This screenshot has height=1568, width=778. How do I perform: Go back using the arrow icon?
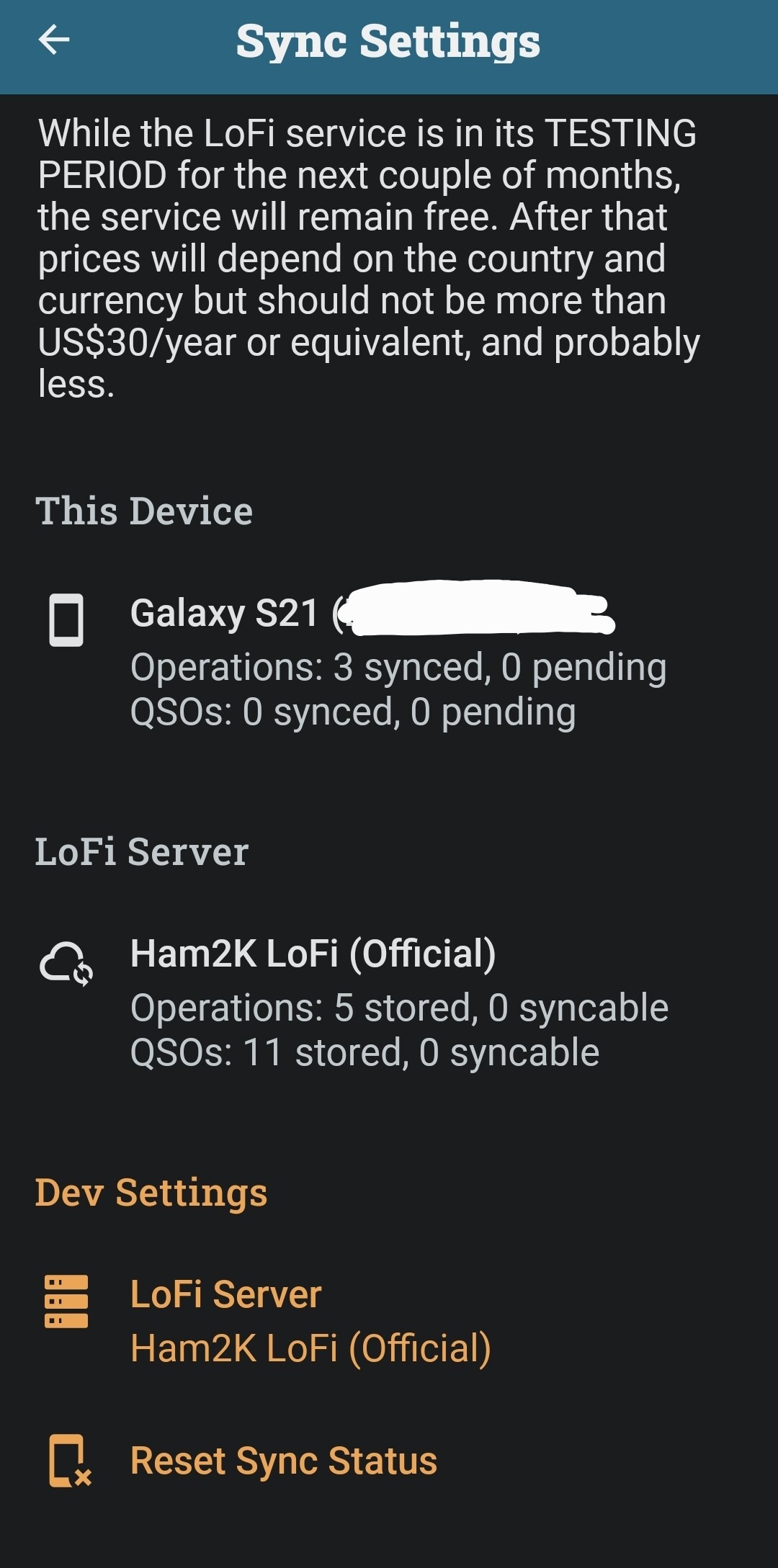point(54,40)
